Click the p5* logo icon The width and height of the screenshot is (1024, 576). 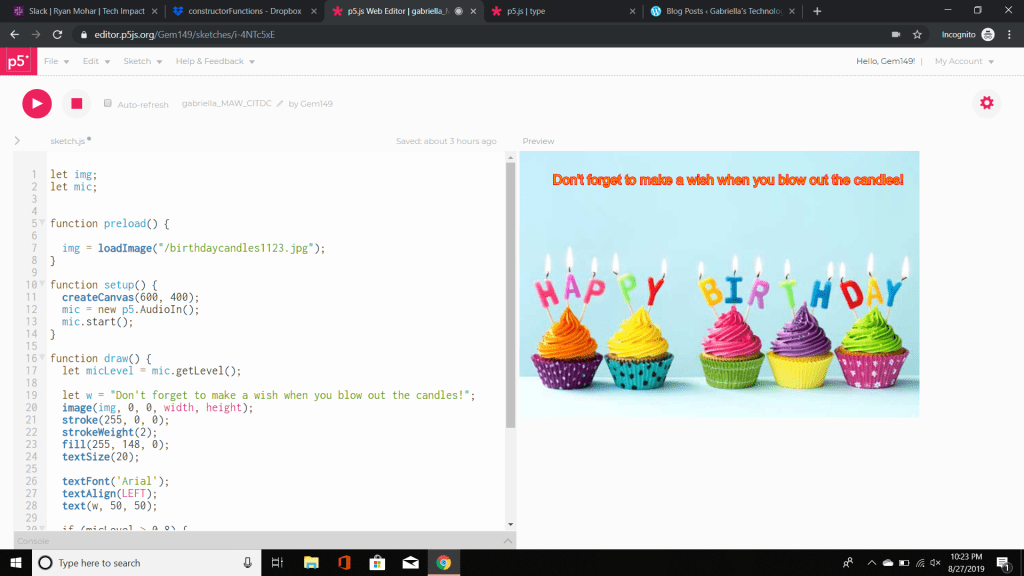(x=18, y=61)
